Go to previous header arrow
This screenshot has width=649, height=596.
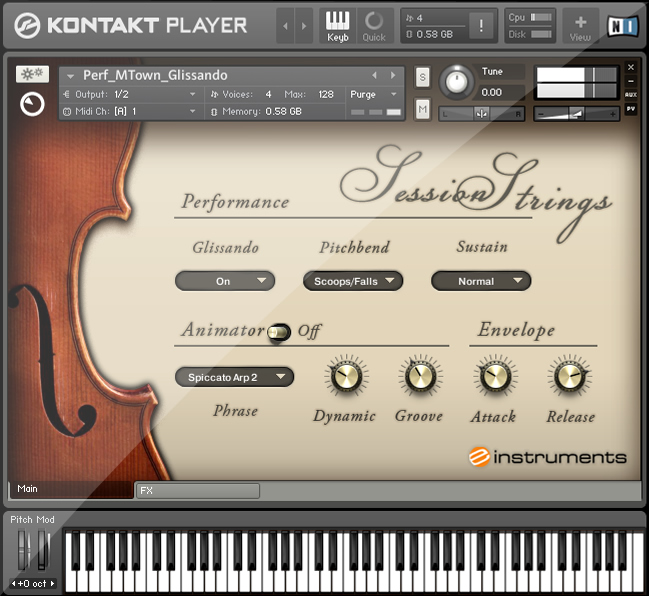click(285, 26)
